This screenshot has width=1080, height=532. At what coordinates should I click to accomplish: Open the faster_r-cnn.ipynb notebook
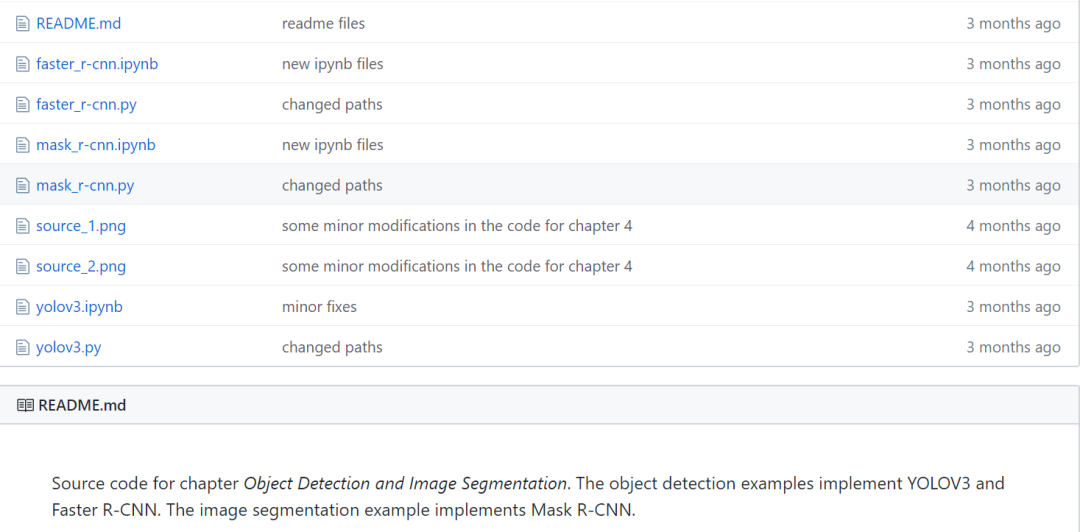[x=97, y=64]
